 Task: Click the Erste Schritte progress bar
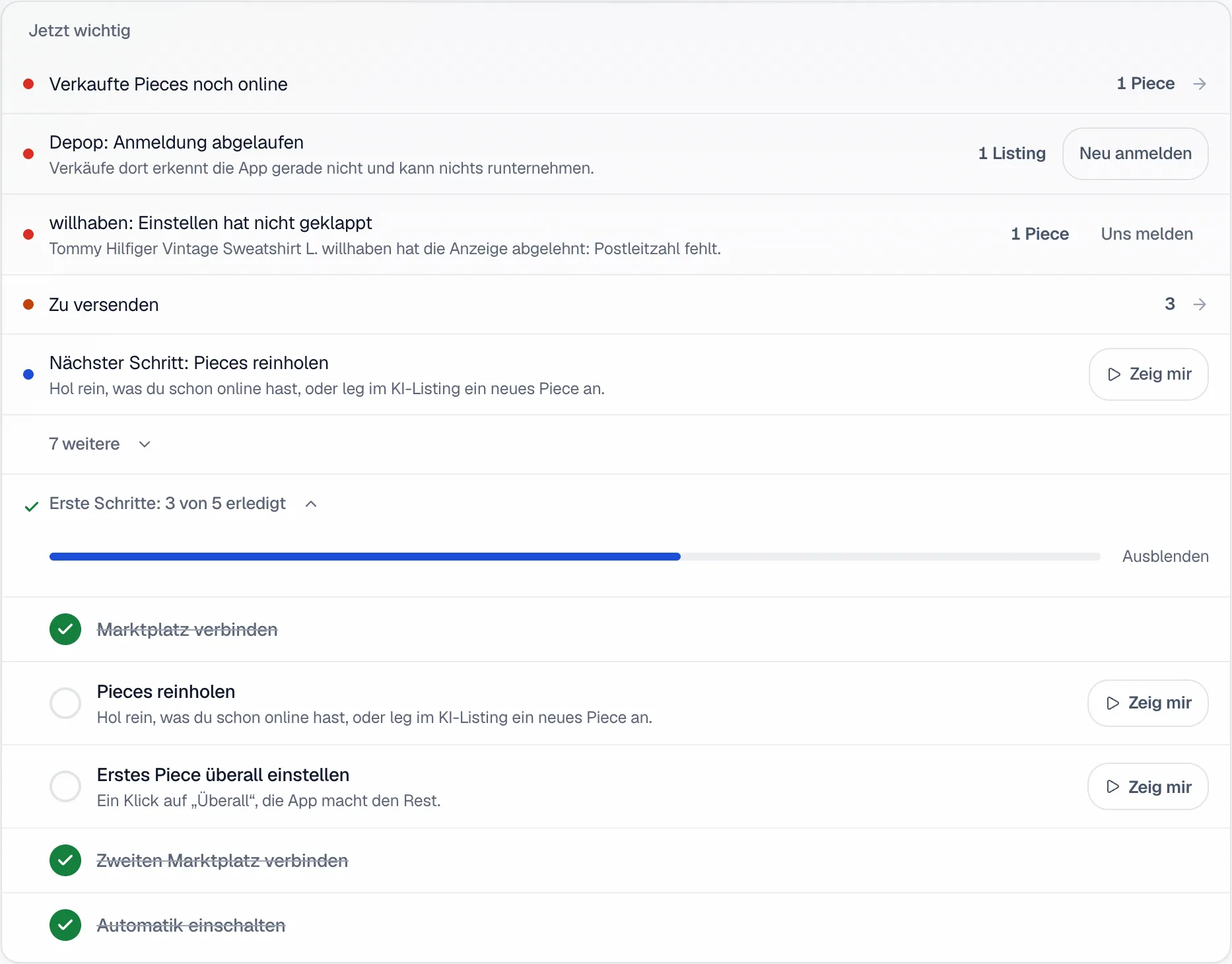coord(574,557)
